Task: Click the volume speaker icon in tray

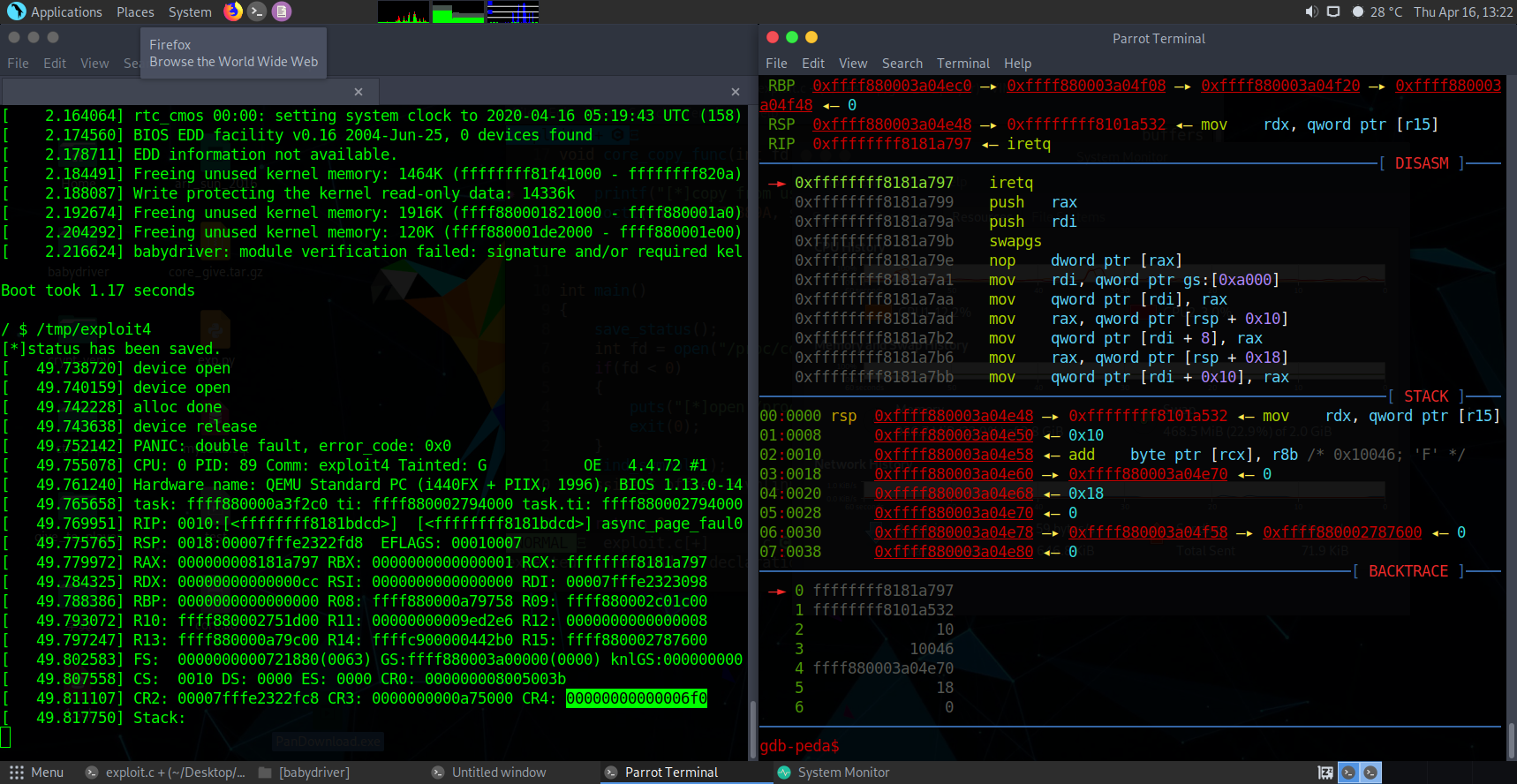Action: pyautogui.click(x=1311, y=11)
